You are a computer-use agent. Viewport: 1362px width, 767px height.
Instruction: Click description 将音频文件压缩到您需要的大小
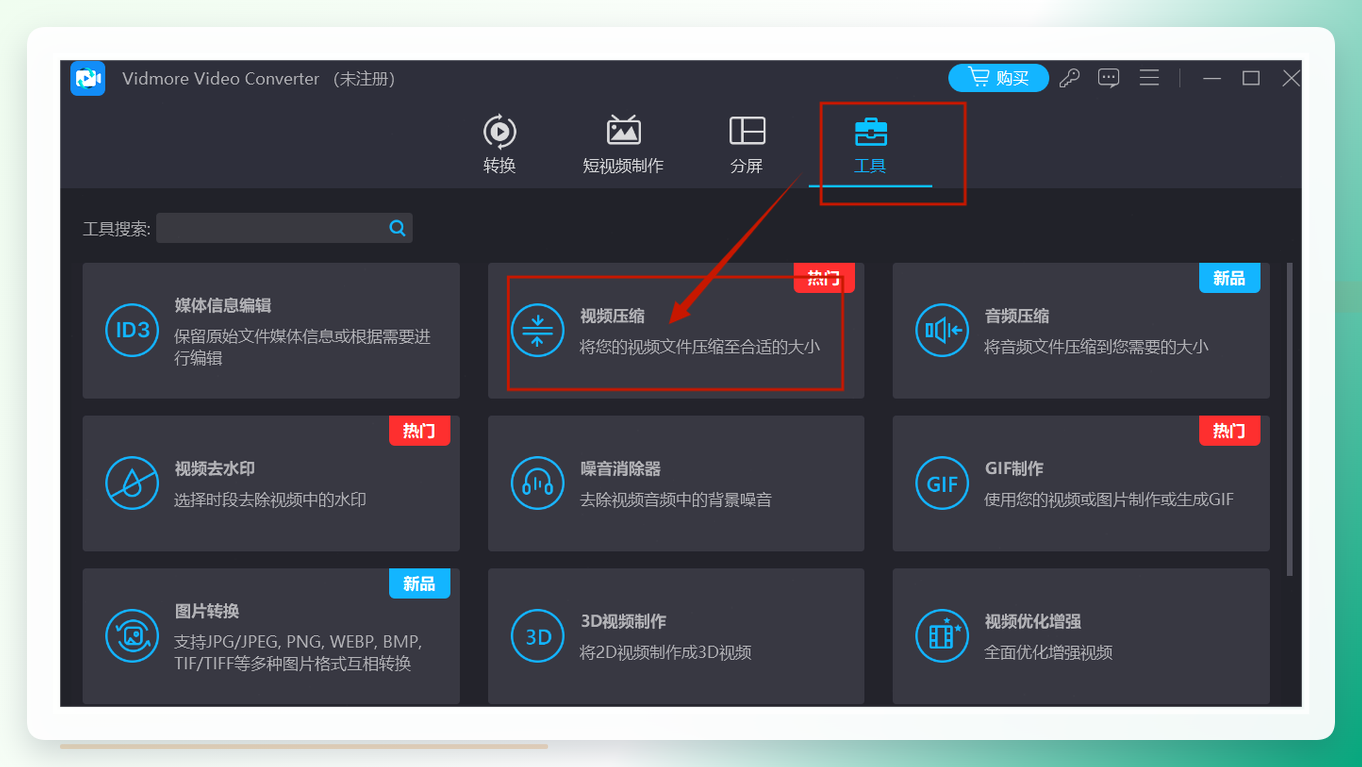(x=1096, y=347)
